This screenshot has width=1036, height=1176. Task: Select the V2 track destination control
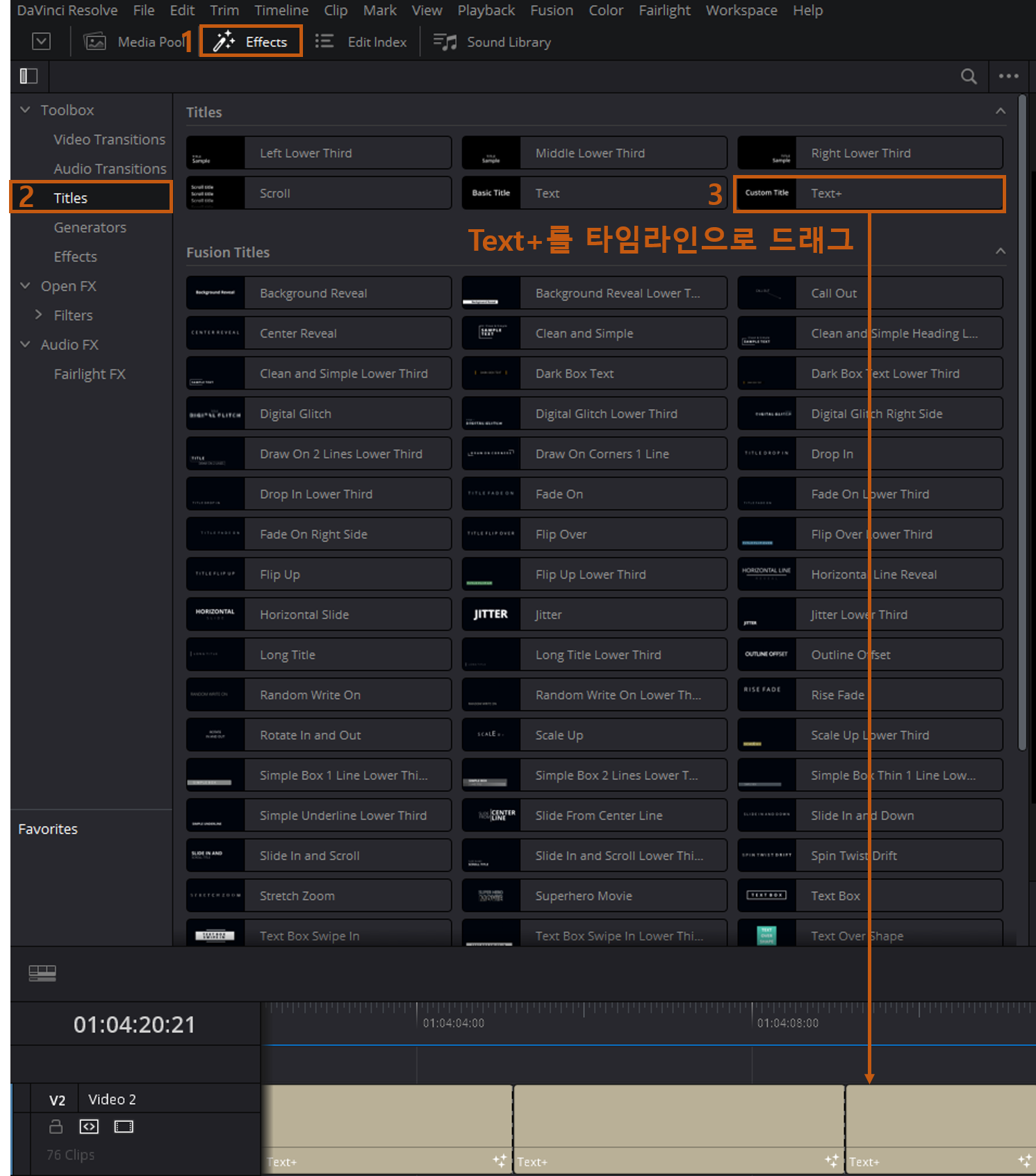pos(57,1100)
